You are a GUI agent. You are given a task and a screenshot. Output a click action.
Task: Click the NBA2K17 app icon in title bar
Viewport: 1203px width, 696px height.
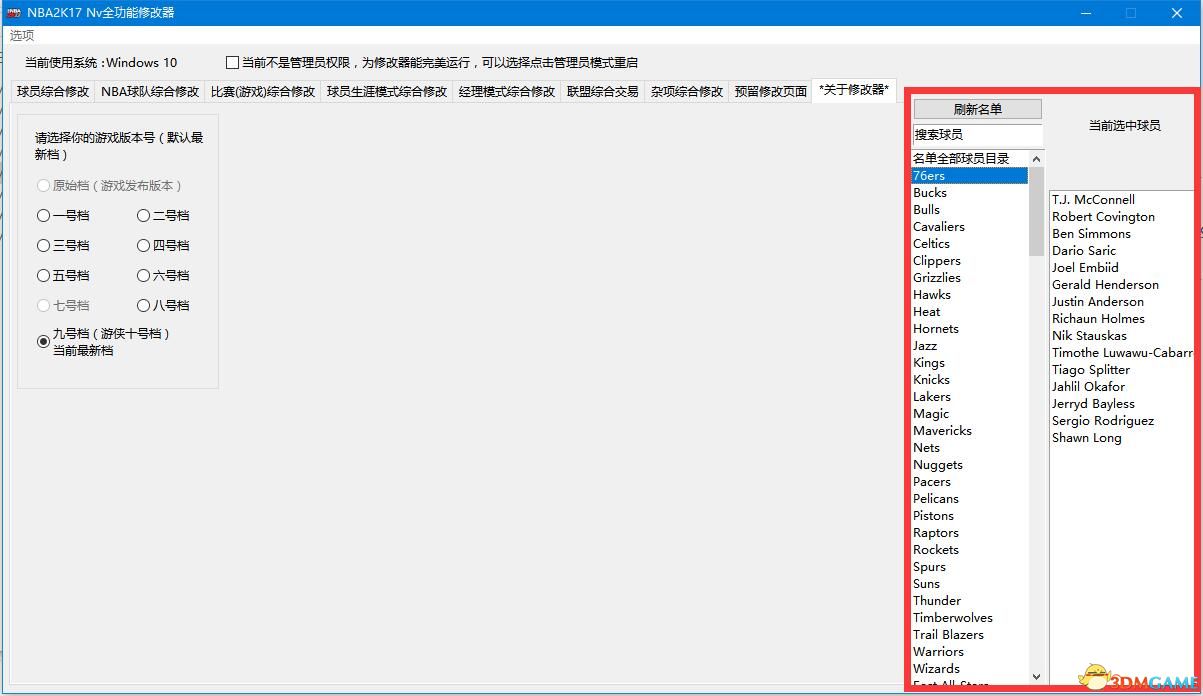pyautogui.click(x=14, y=13)
